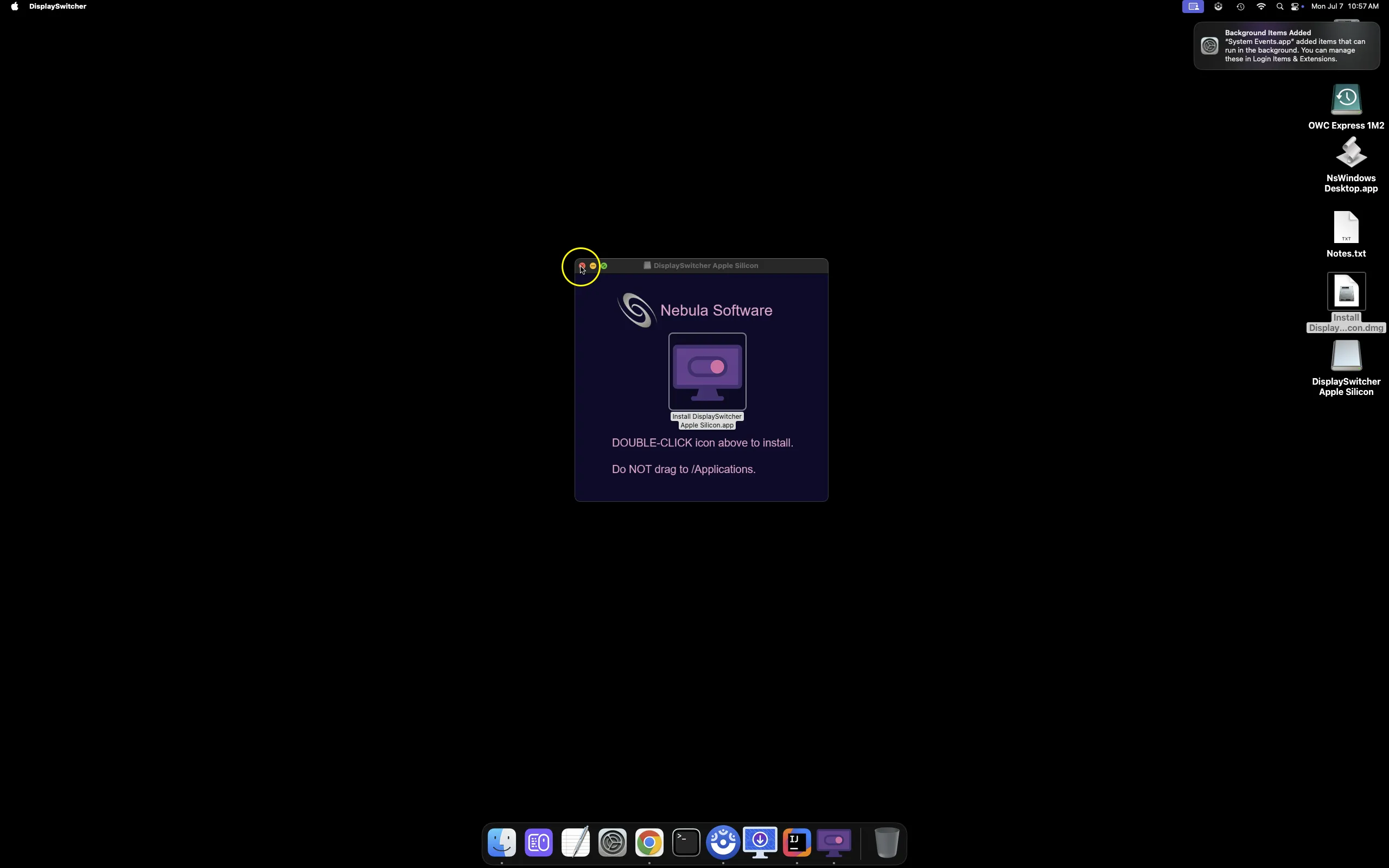Click the round smiley status icon in menu bar

tap(1219, 7)
